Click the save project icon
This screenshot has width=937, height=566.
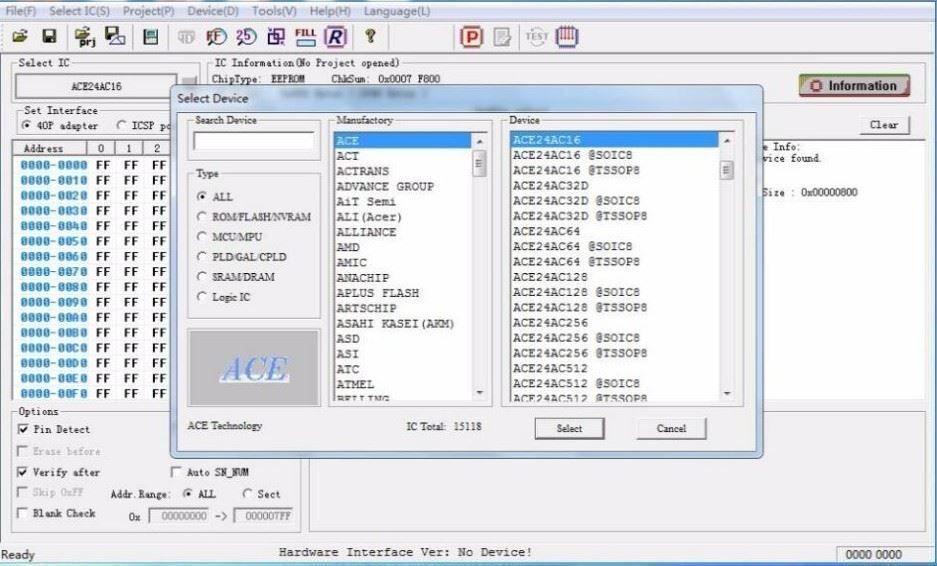[x=115, y=37]
